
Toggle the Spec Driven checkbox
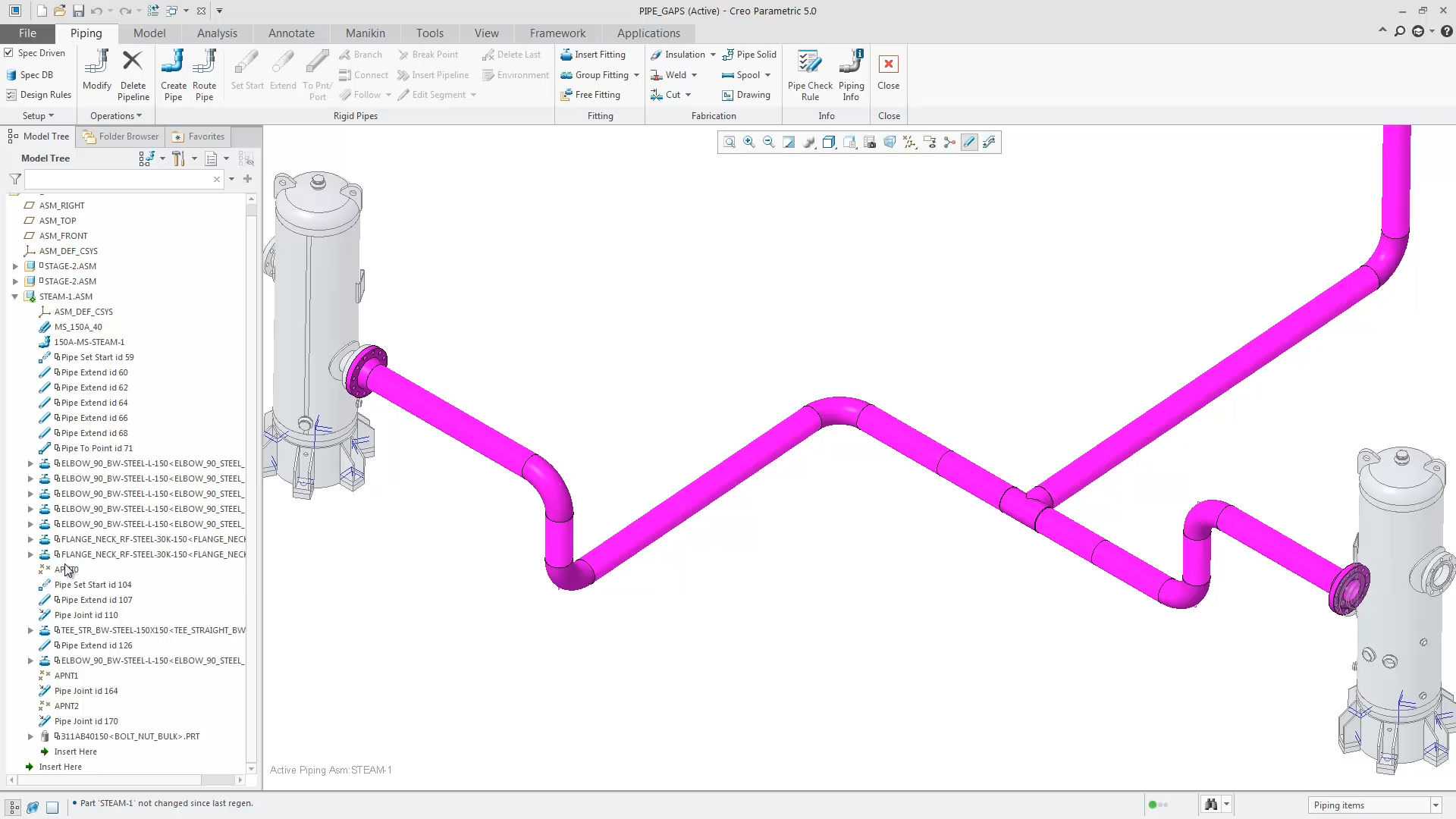[9, 53]
